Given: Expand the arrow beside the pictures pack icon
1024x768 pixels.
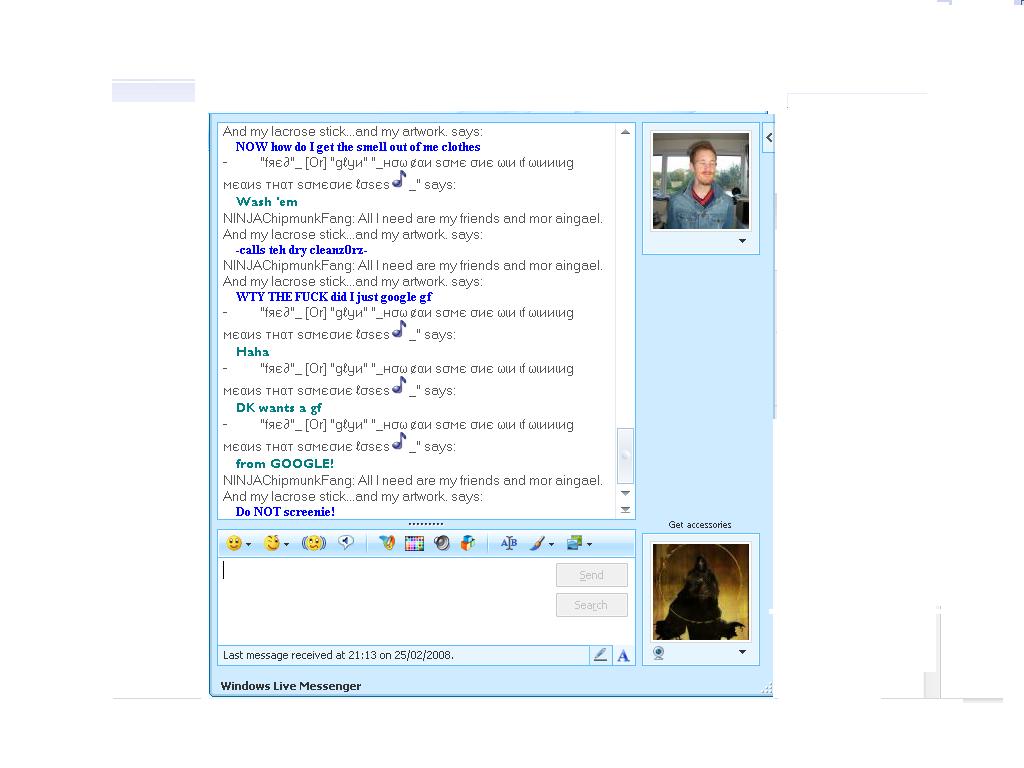Looking at the screenshot, I should 590,545.
